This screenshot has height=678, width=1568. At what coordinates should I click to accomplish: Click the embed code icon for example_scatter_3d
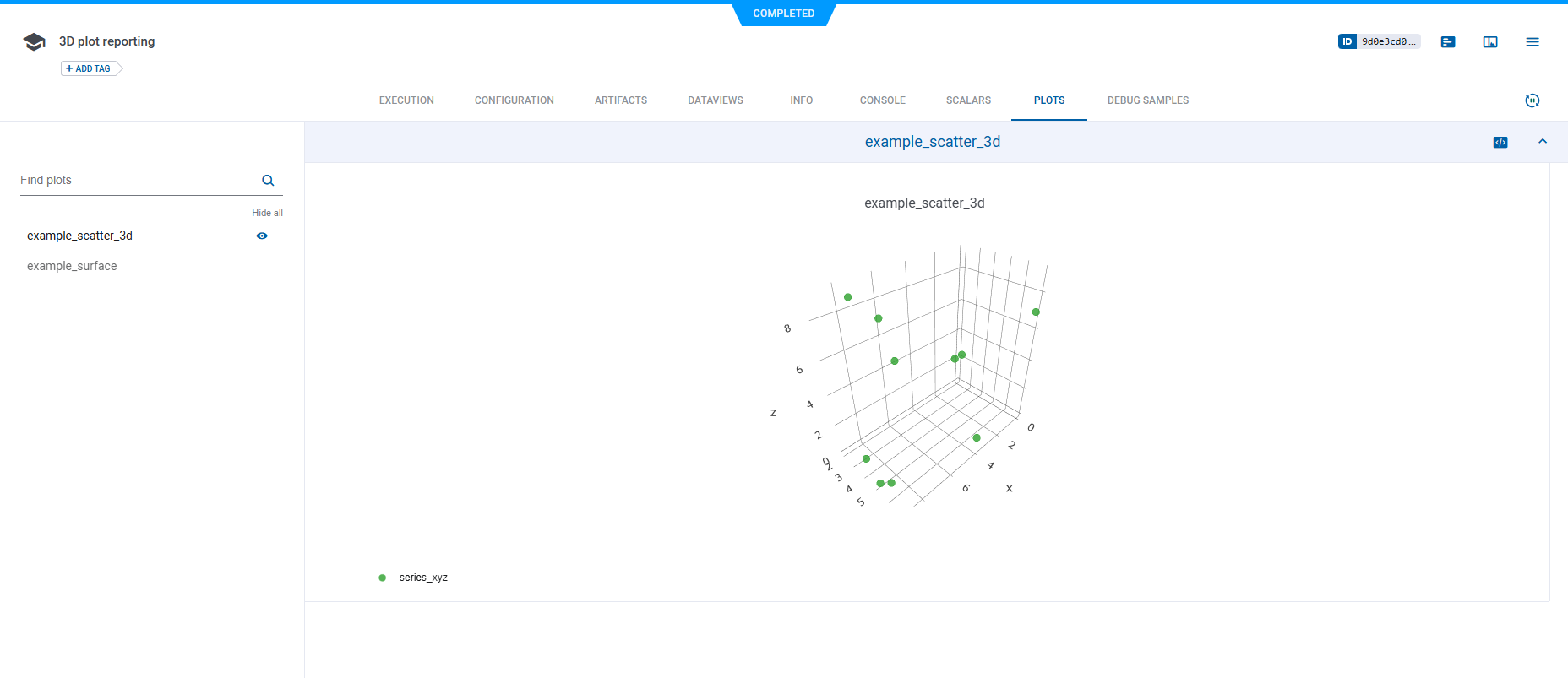(x=1500, y=142)
